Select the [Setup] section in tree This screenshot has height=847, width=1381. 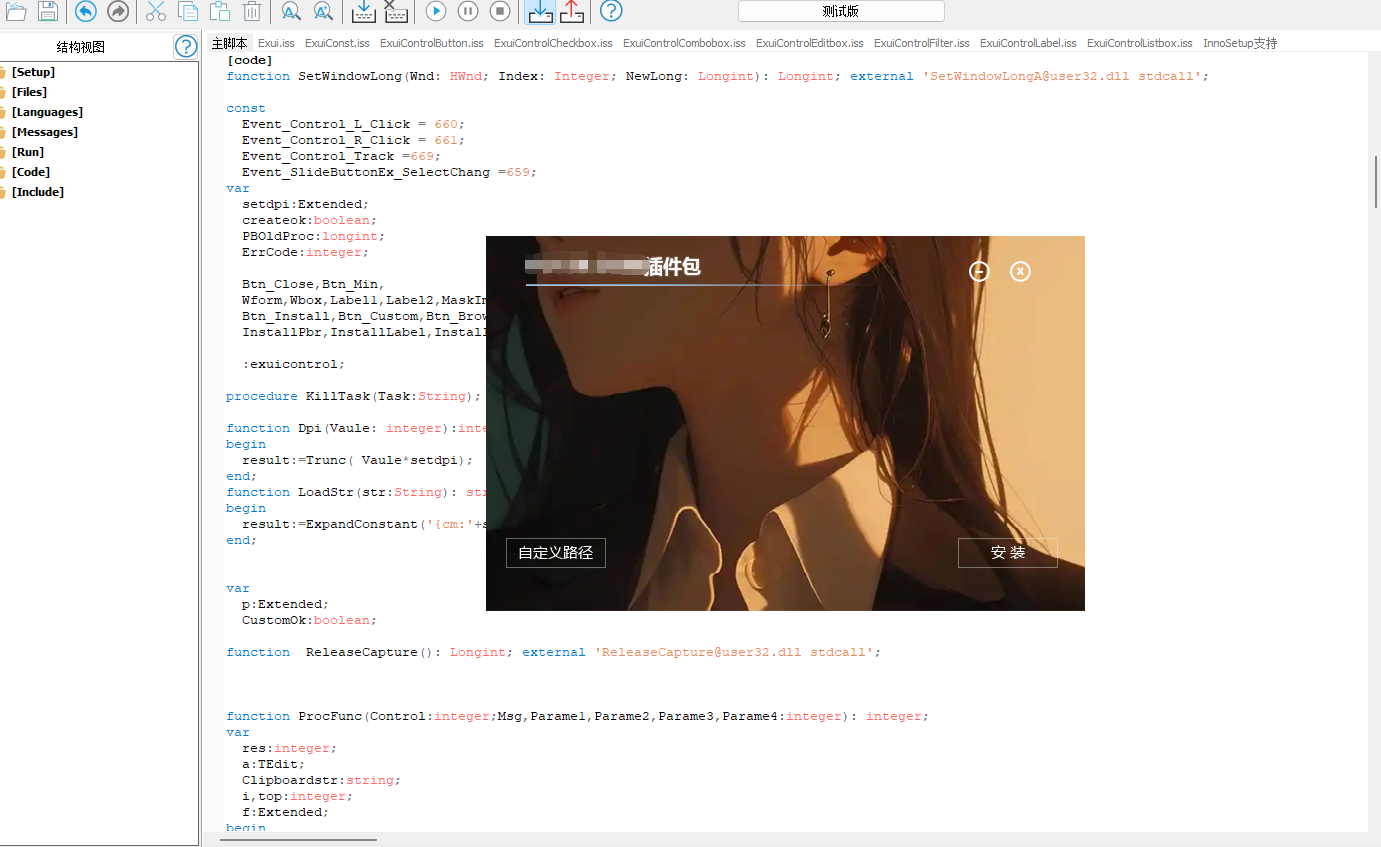coord(33,72)
